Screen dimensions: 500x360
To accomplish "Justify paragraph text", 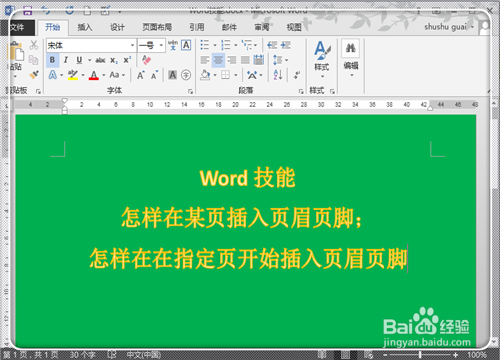I will [x=245, y=60].
